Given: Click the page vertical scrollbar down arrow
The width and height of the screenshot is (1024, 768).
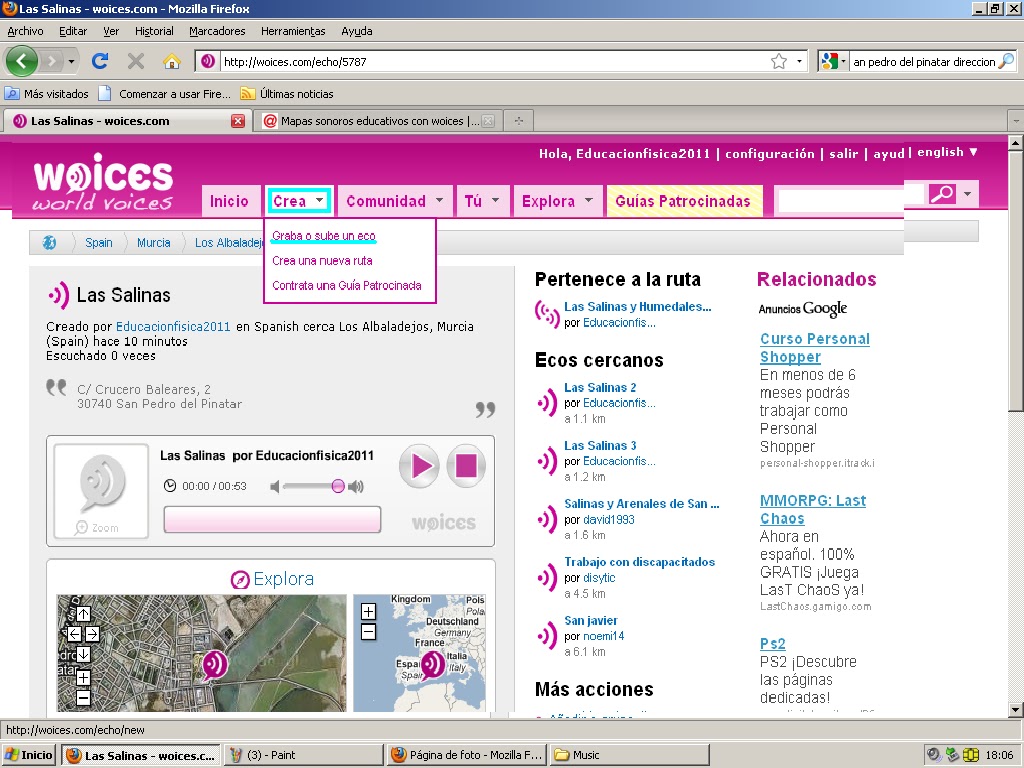Looking at the screenshot, I should (1016, 710).
